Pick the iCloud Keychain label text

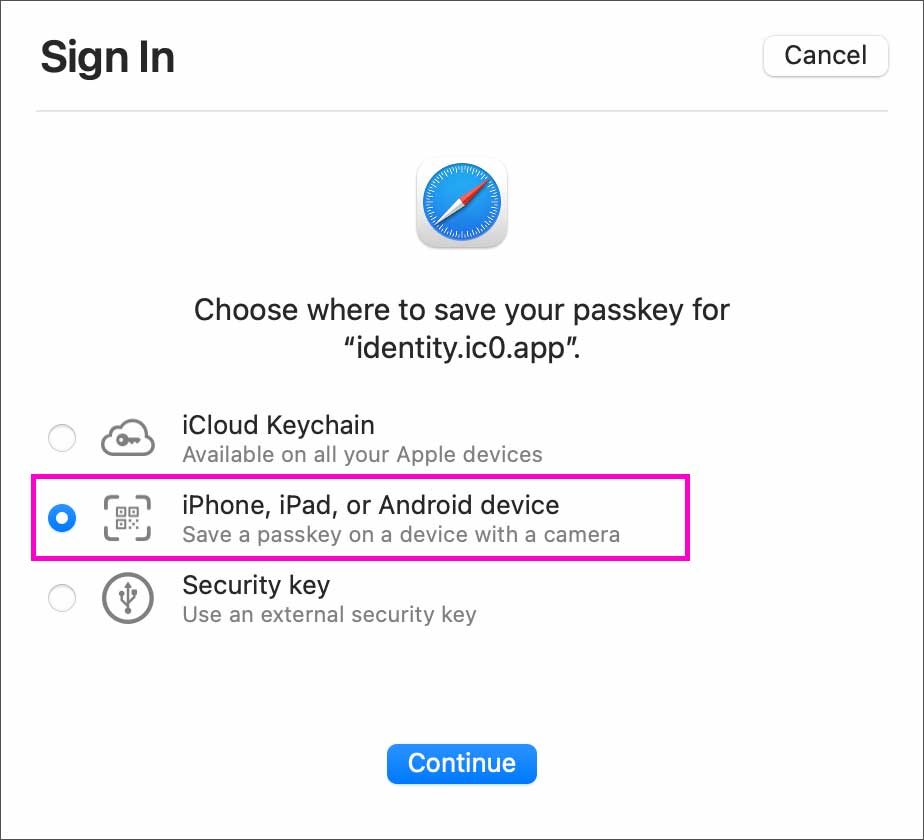pyautogui.click(x=278, y=425)
